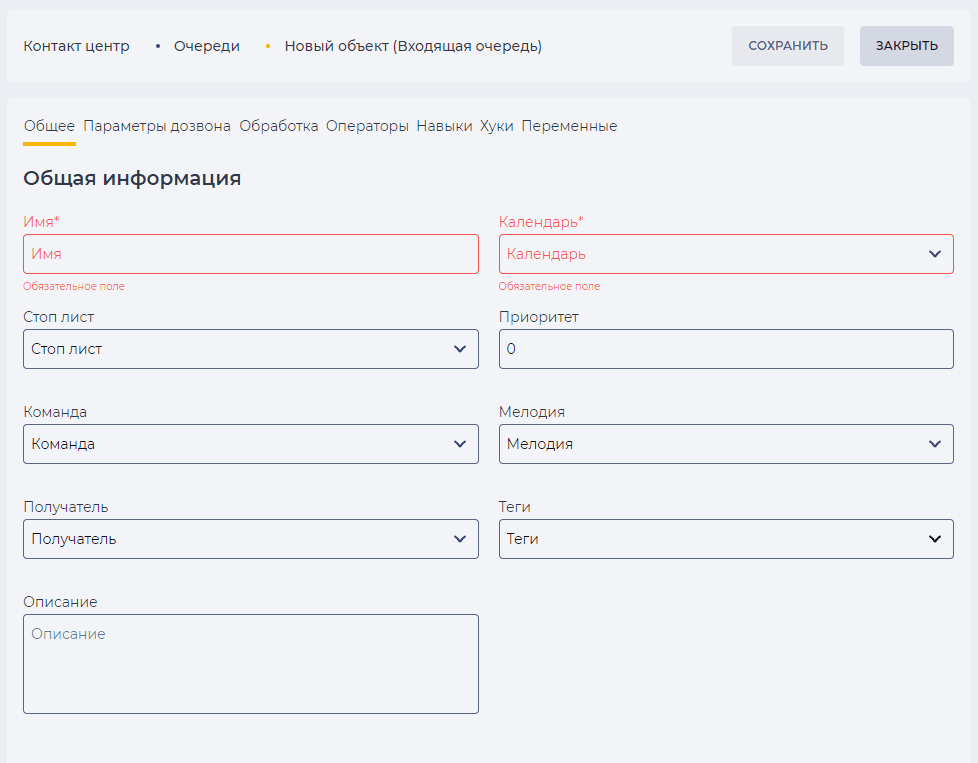The width and height of the screenshot is (978, 763).
Task: Click the ЗАКРЫТЬ button
Action: [907, 46]
